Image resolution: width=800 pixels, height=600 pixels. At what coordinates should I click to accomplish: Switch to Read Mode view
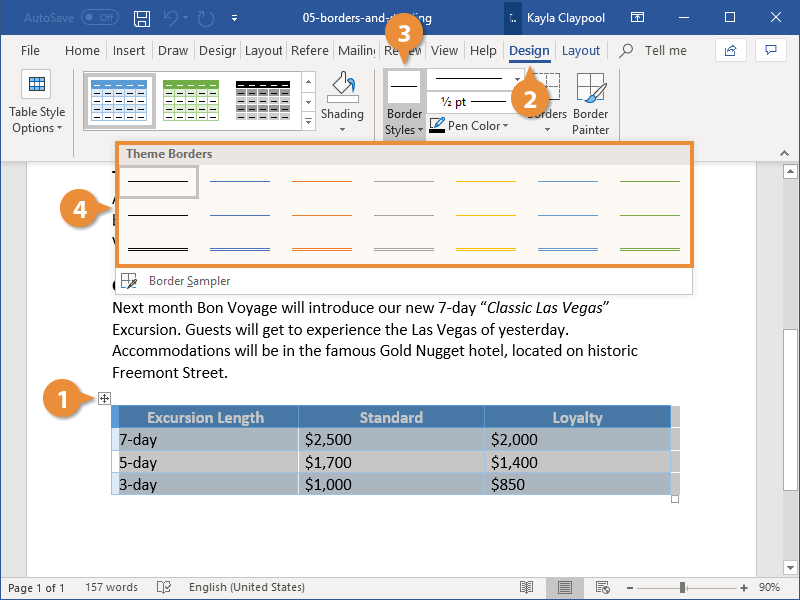528,587
